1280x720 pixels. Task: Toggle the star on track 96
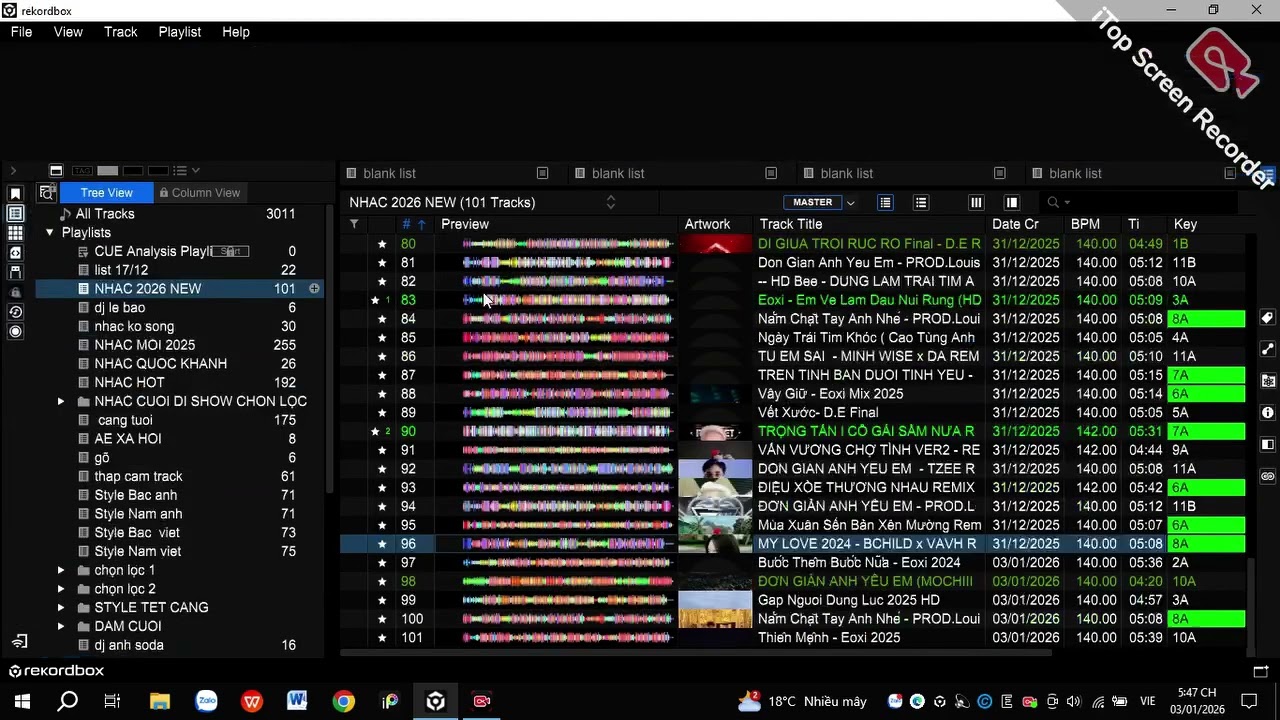(x=382, y=544)
